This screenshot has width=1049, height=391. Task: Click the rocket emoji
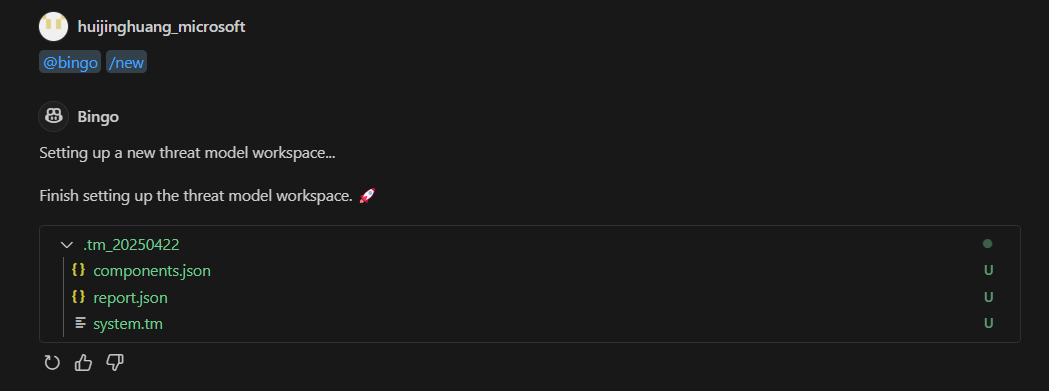tap(367, 196)
